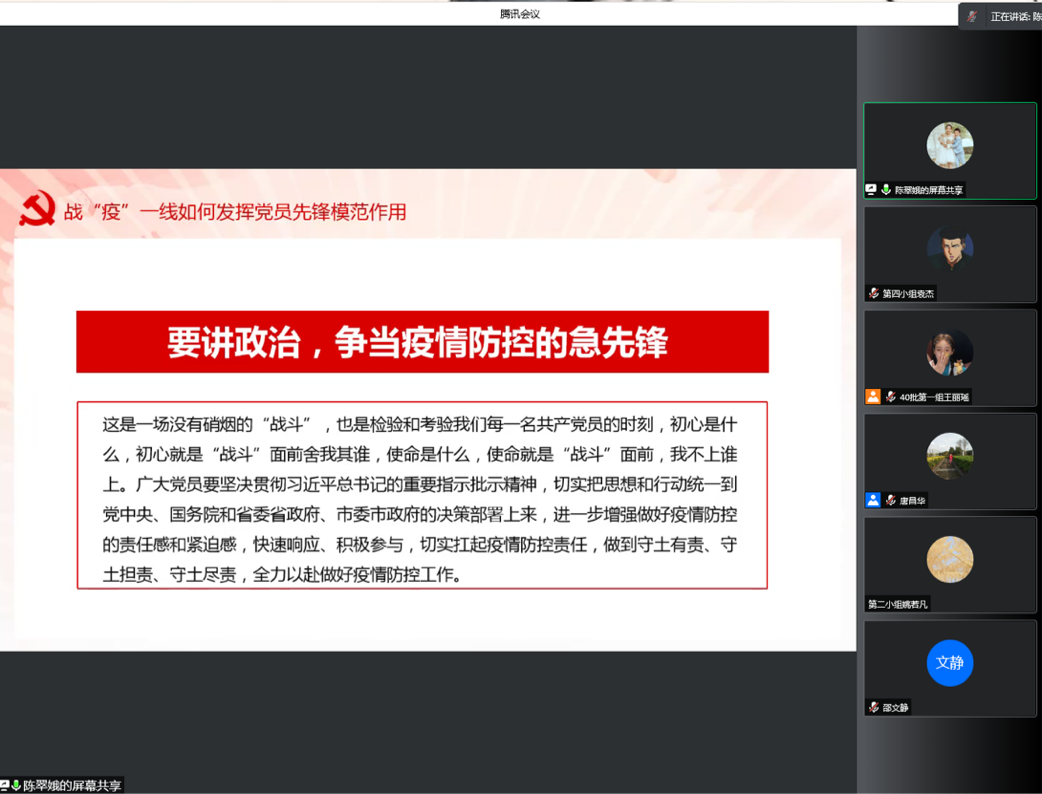This screenshot has height=794, width=1042.
Task: Click the microphone icon in 正在讲话 indicator
Action: [x=973, y=16]
